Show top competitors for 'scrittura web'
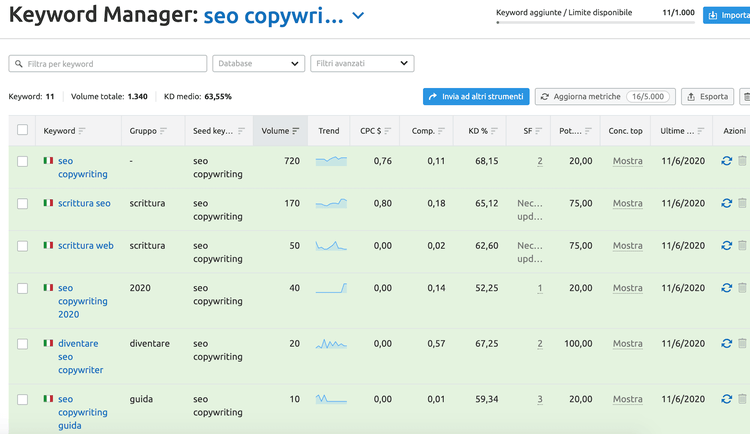 628,245
